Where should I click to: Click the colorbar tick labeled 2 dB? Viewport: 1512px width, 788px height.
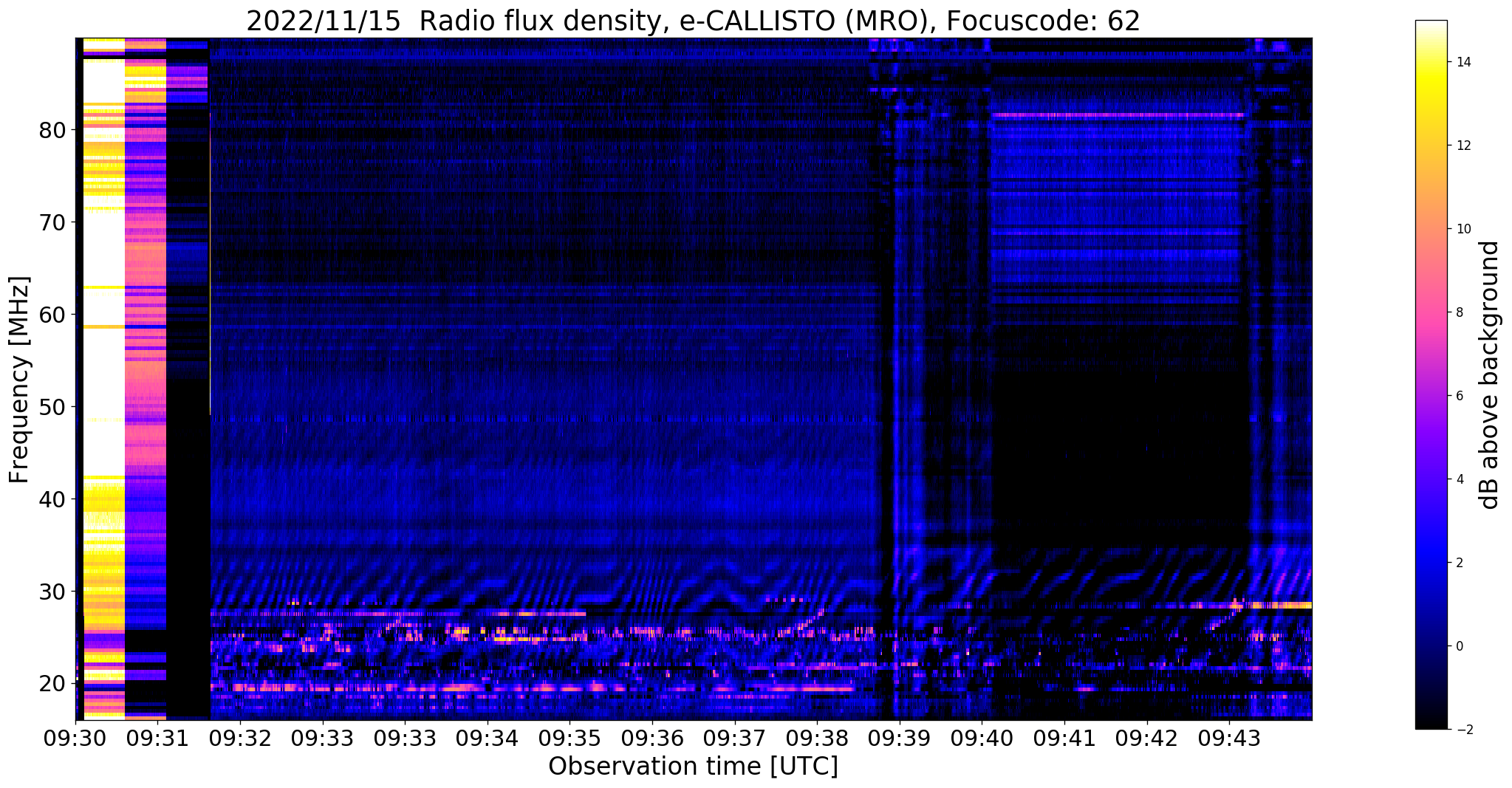(x=1458, y=563)
